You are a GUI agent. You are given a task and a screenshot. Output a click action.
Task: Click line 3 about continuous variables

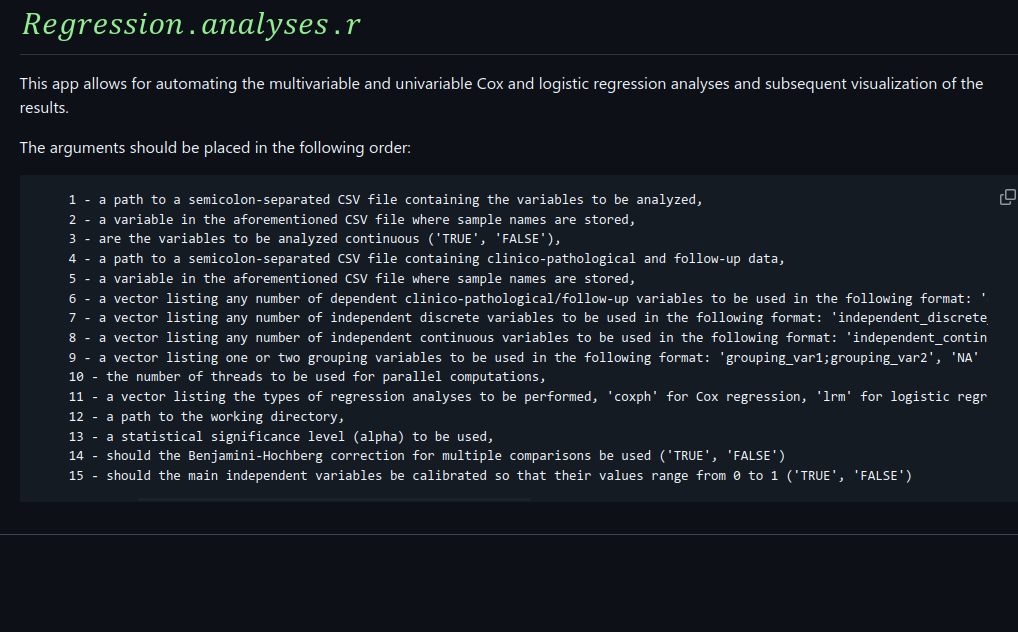pyautogui.click(x=315, y=239)
